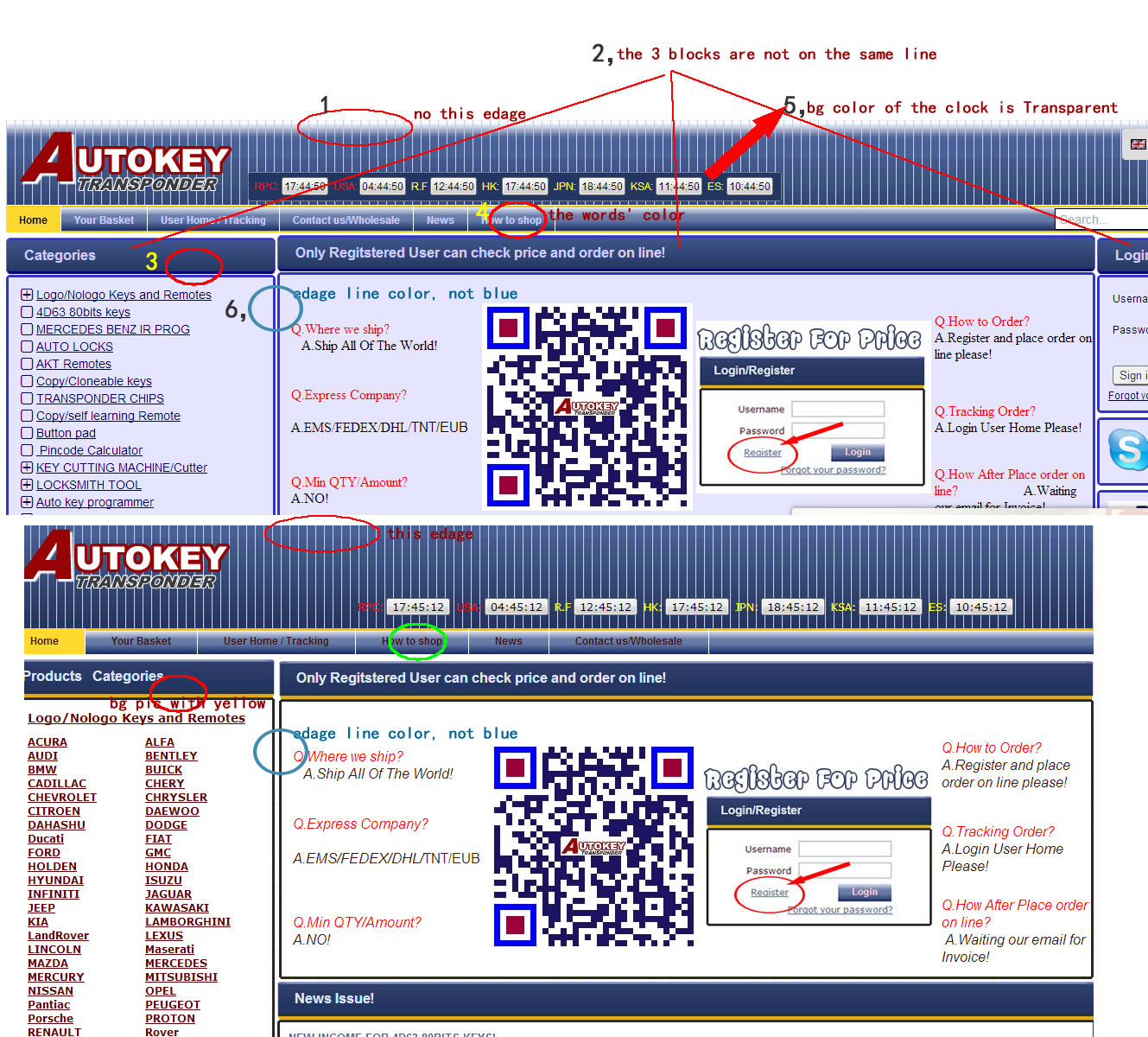Click into the Search field
1148x1037 pixels.
coord(1101,219)
